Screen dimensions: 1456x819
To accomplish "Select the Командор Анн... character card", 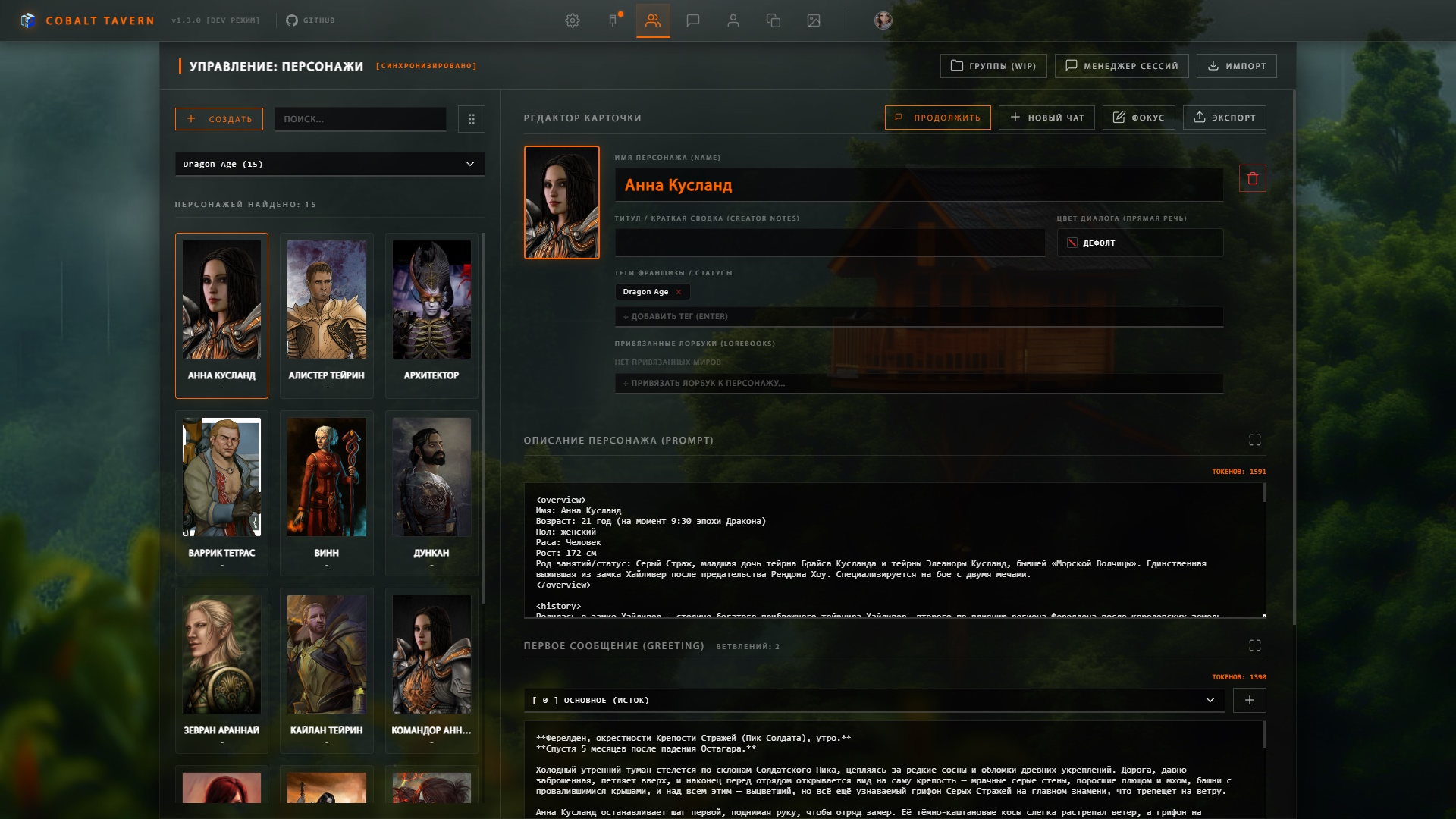I will [x=431, y=670].
